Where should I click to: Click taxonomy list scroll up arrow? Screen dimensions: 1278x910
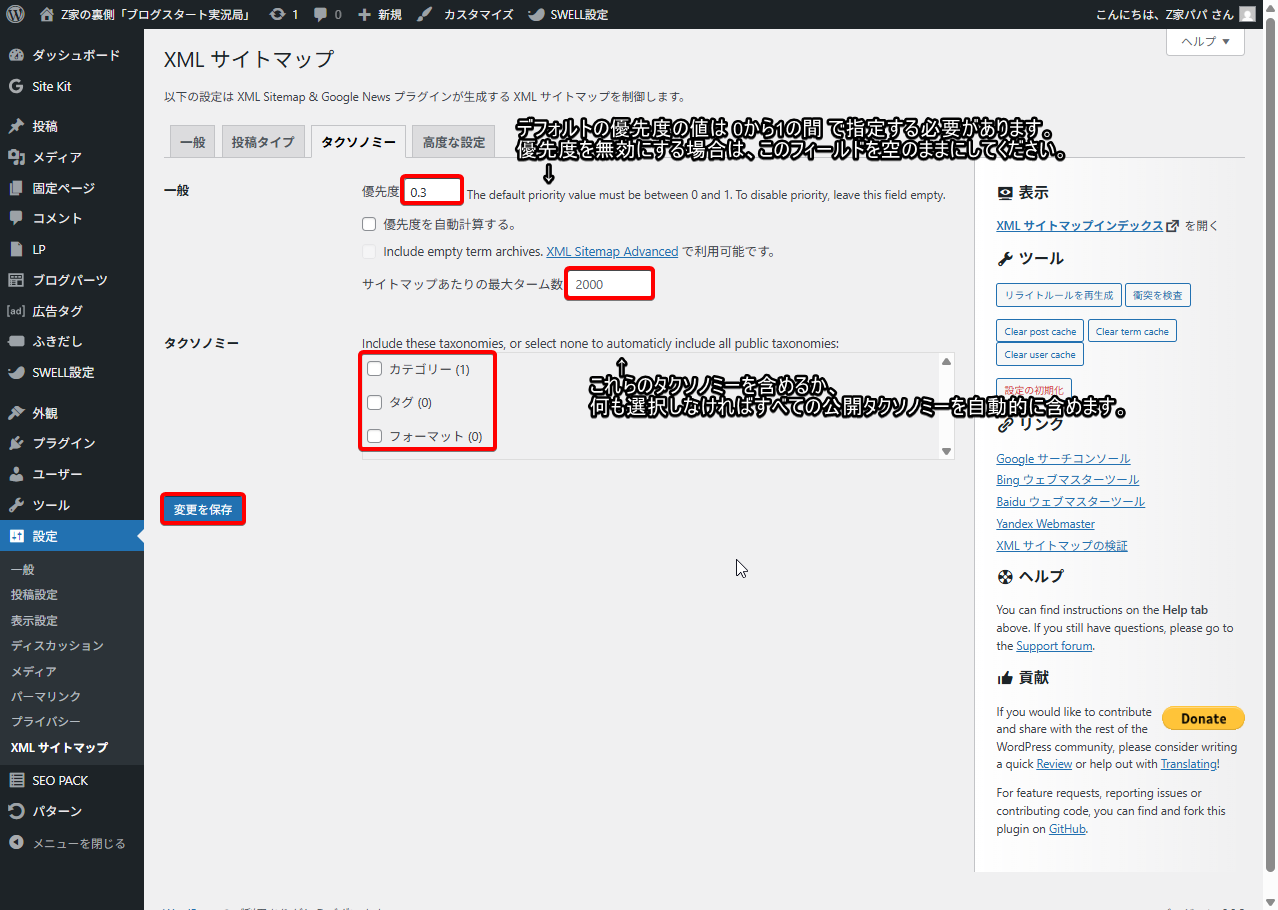pyautogui.click(x=946, y=362)
